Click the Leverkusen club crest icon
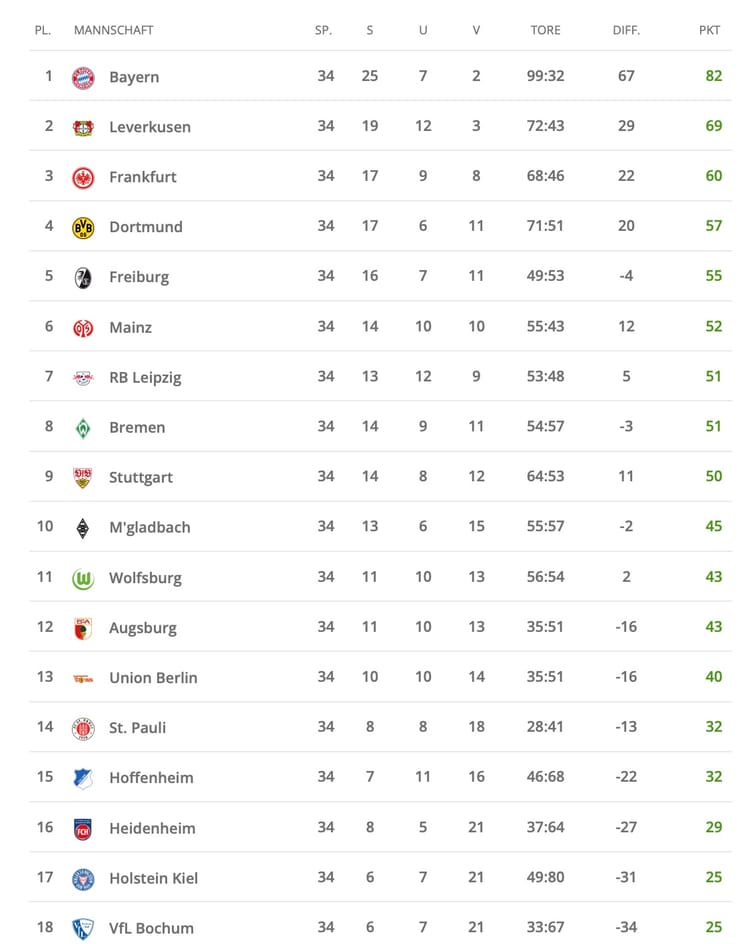This screenshot has width=750, height=944. point(83,128)
